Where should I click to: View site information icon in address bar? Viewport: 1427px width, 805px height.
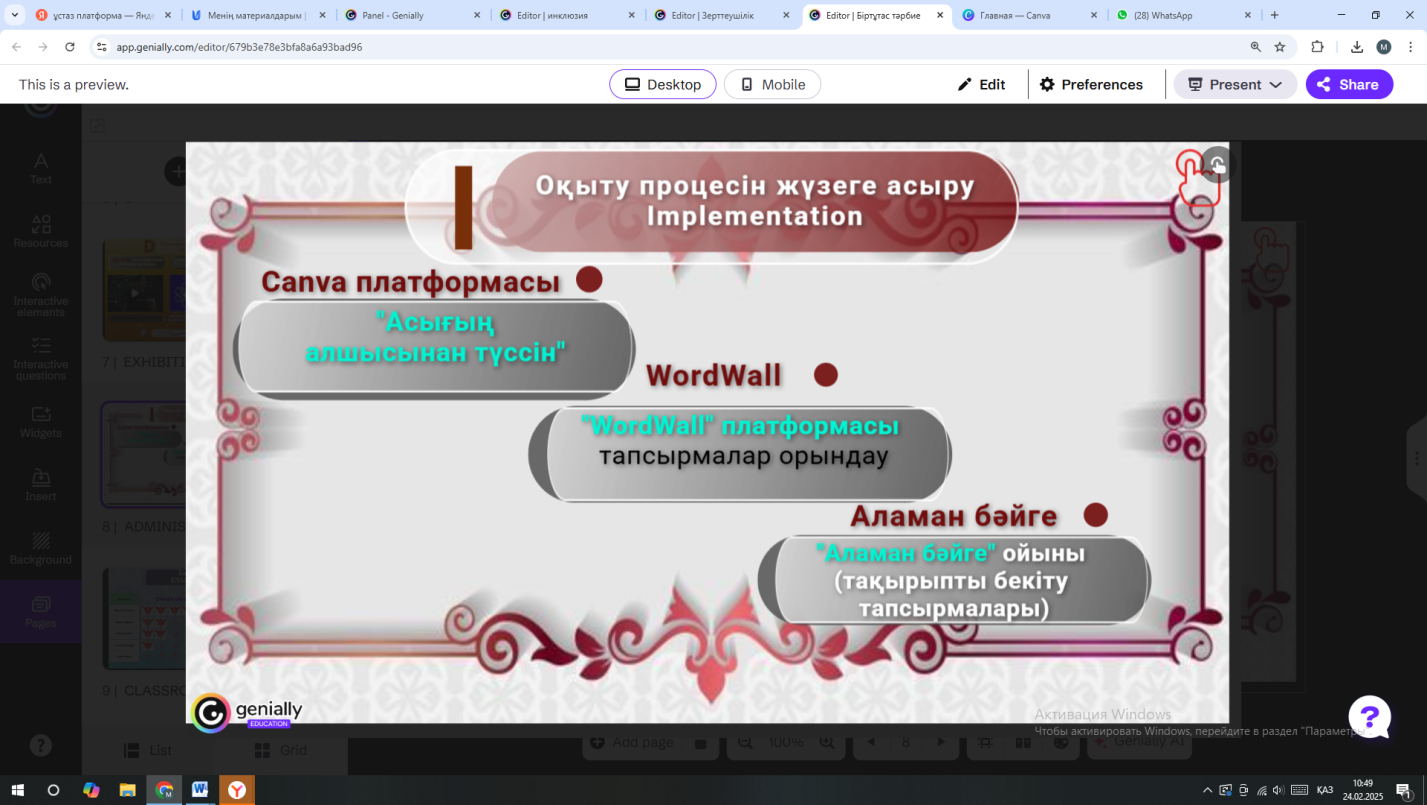pos(101,47)
